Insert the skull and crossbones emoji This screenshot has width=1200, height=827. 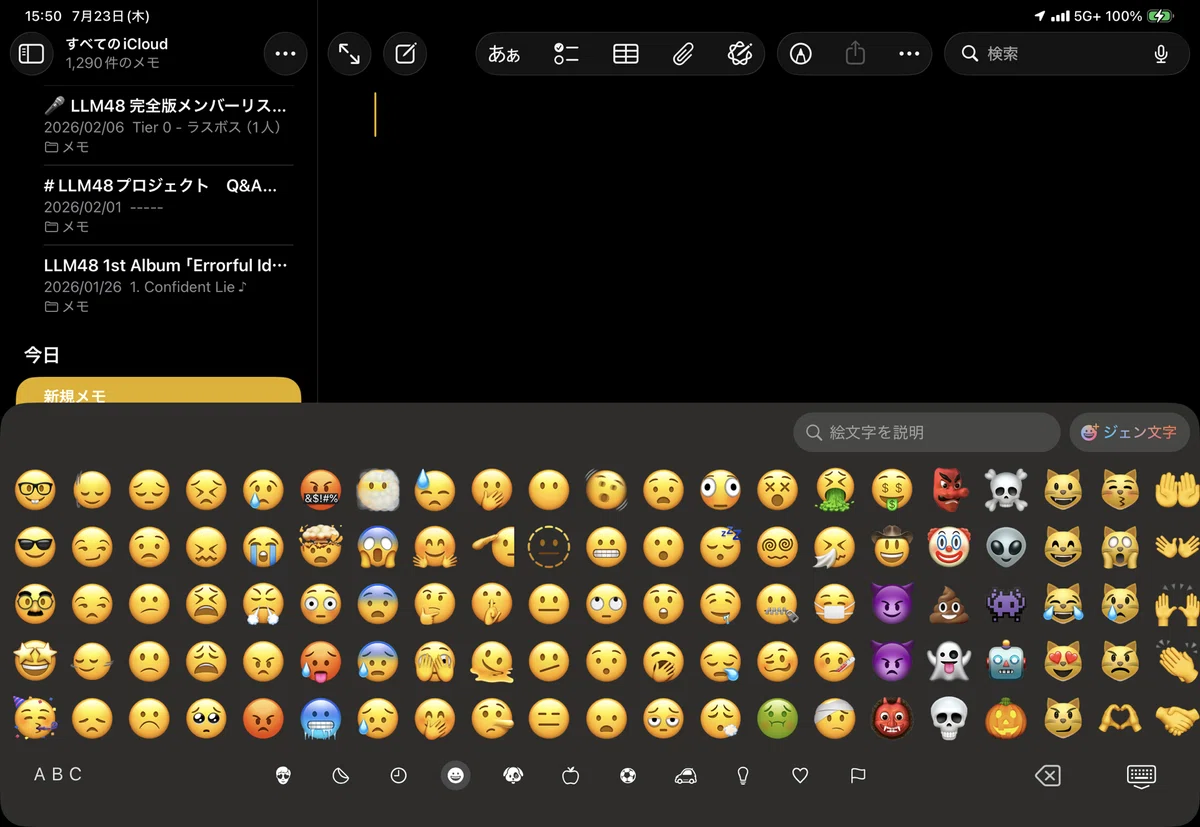1006,490
